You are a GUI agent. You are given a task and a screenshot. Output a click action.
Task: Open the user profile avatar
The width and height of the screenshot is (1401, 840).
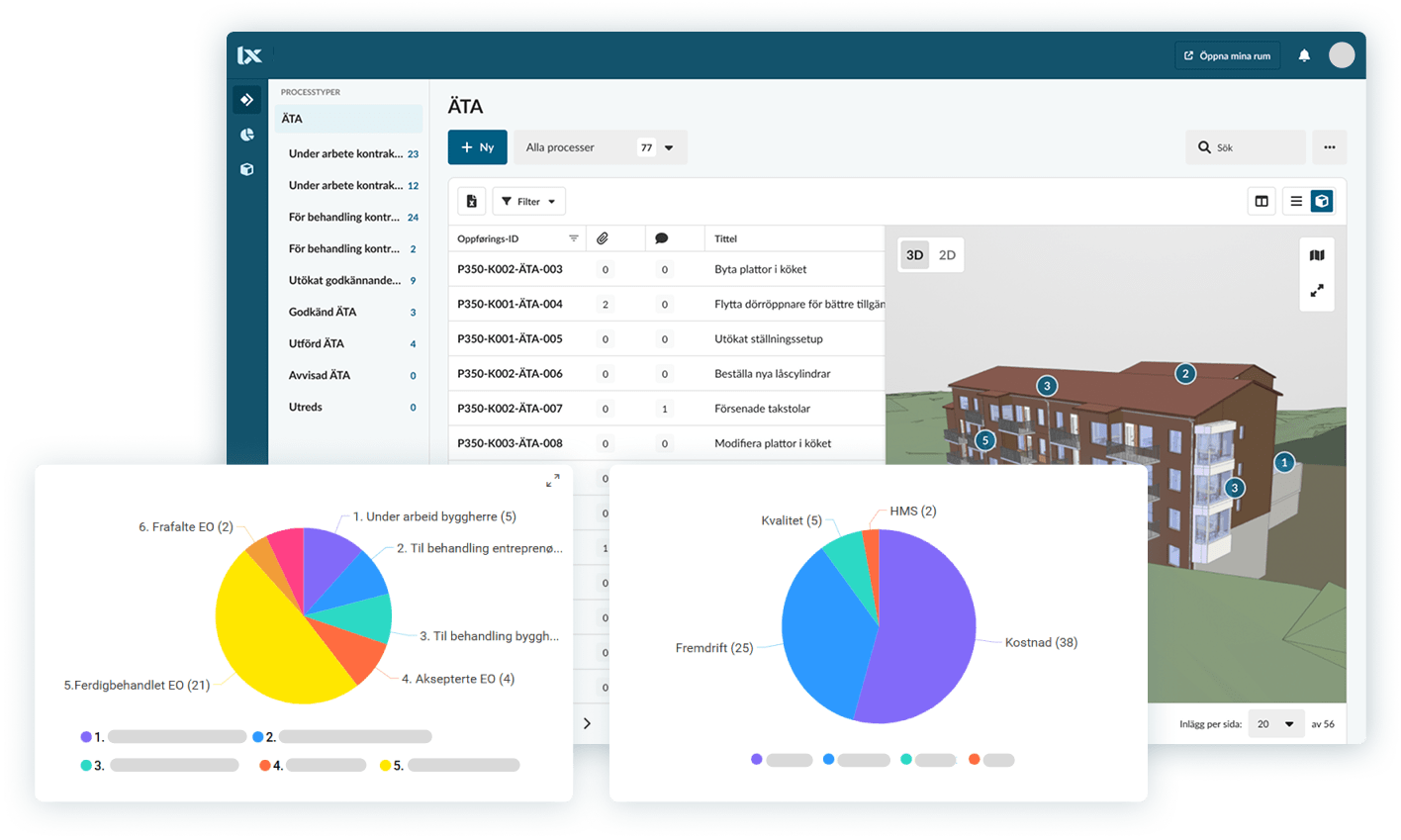1341,55
